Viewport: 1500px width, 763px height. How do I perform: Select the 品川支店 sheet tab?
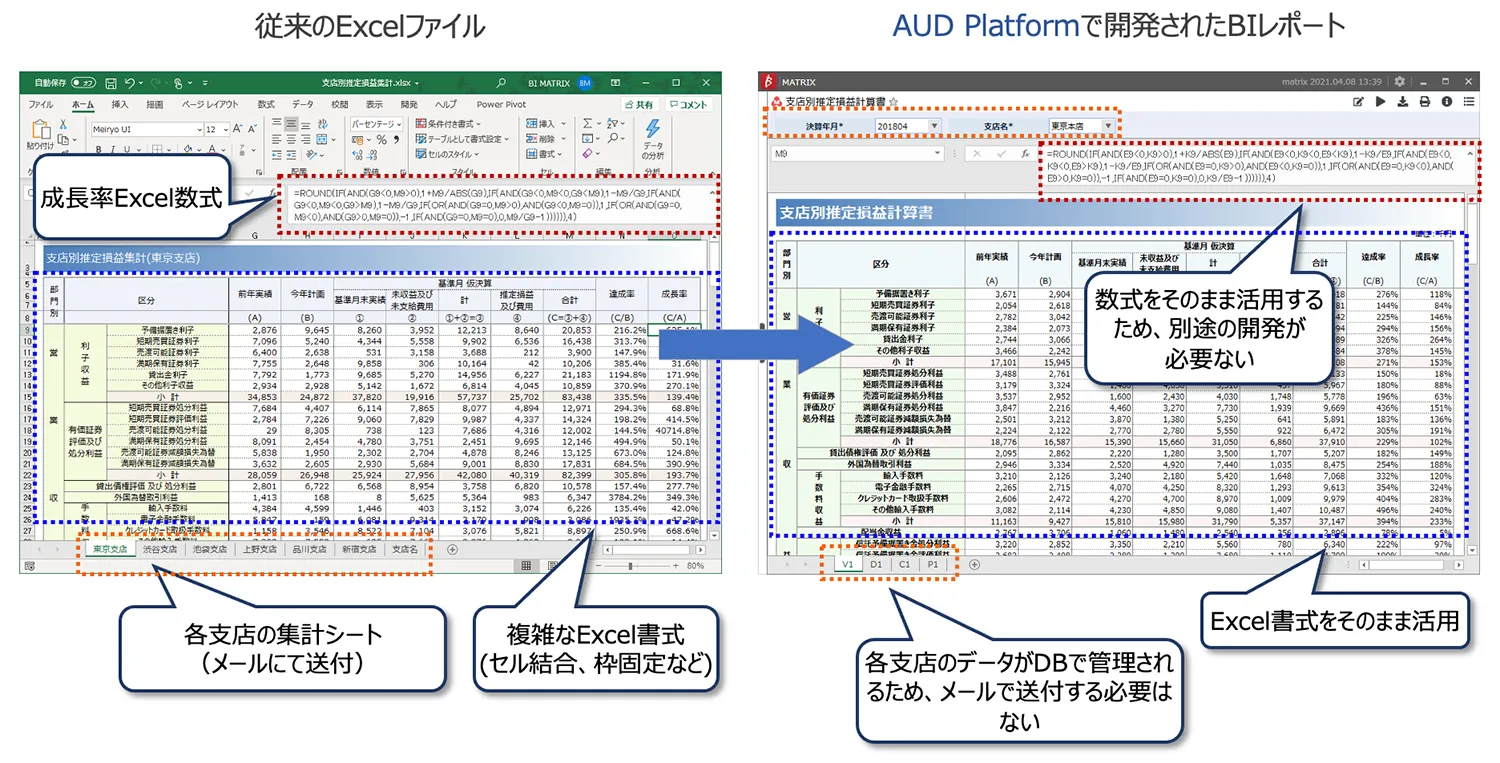(x=309, y=549)
